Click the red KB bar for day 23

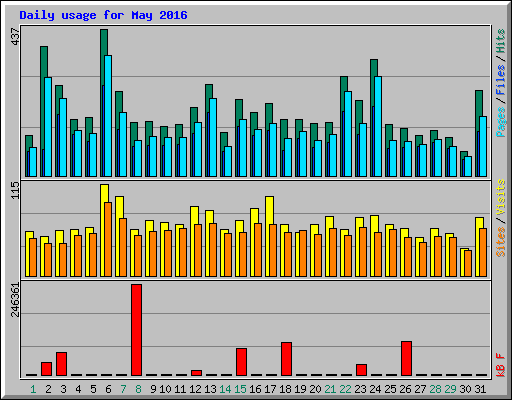pyautogui.click(x=361, y=370)
